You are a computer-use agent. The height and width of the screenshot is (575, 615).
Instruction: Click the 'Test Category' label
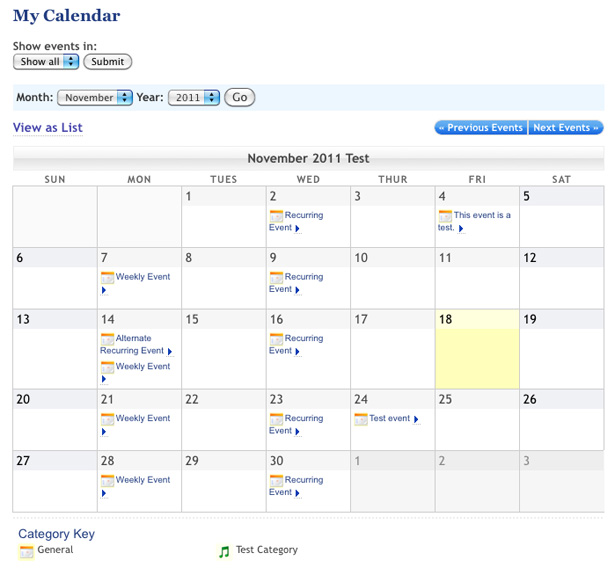[267, 550]
